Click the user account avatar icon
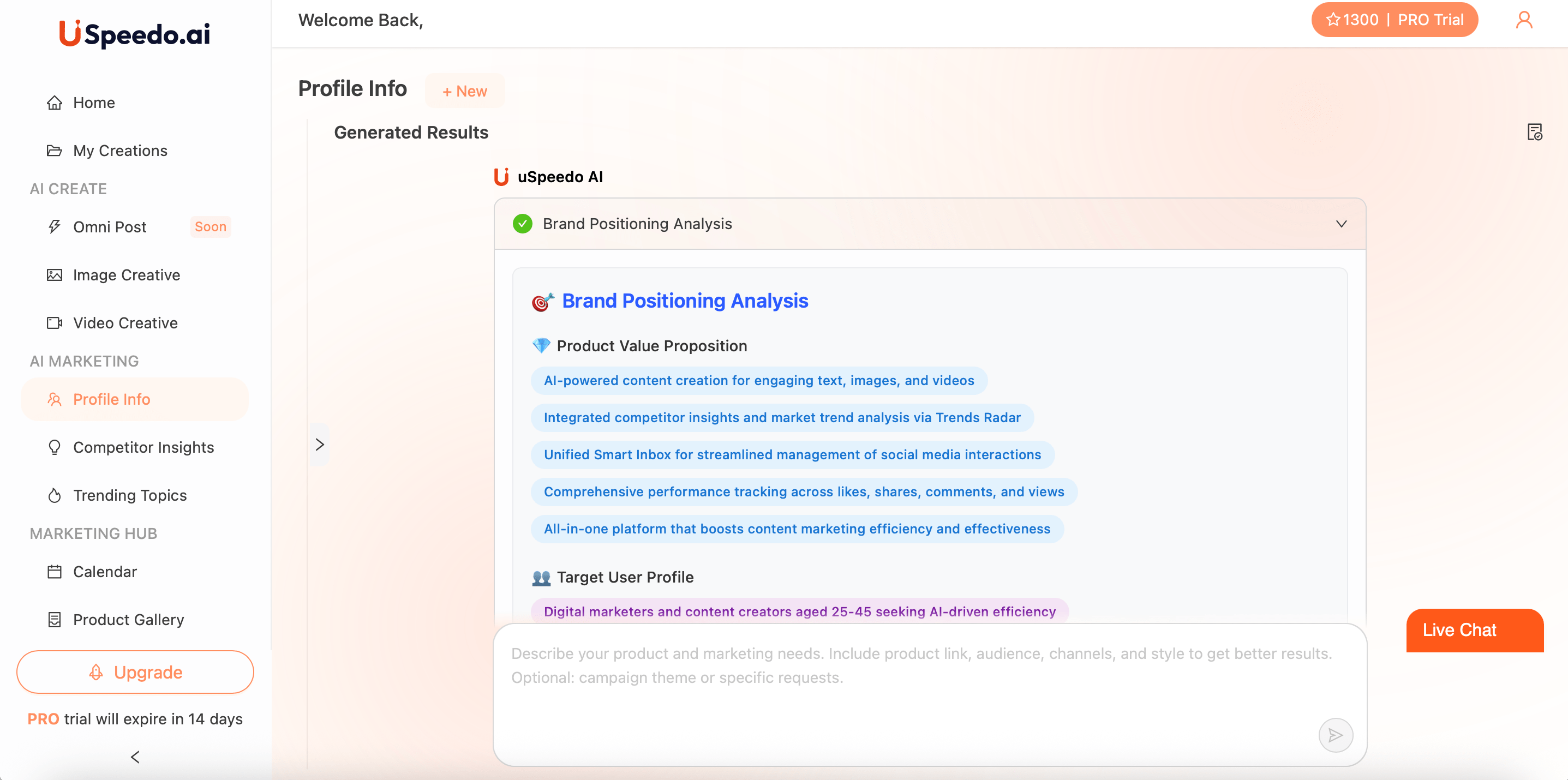 tap(1524, 20)
